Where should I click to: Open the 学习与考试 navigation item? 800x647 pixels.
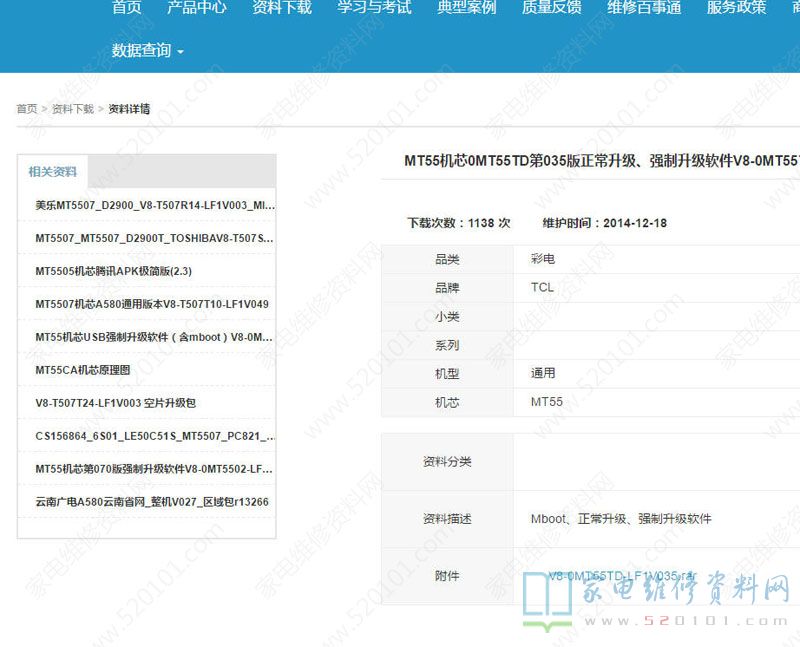(374, 8)
